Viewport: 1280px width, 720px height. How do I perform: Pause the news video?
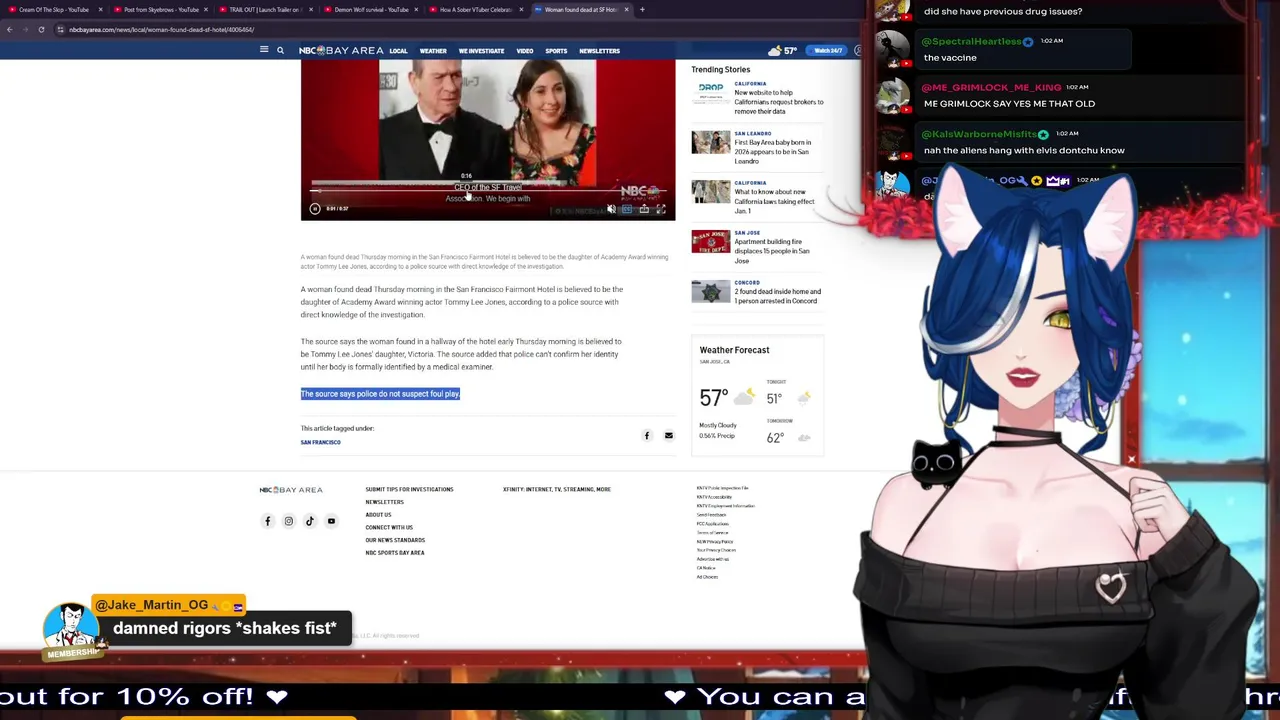click(x=315, y=208)
